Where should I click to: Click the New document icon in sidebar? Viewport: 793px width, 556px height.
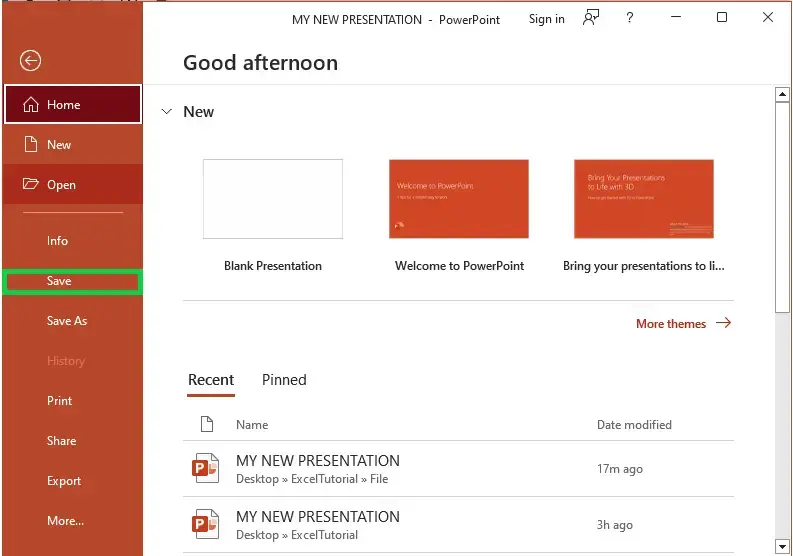point(31,144)
